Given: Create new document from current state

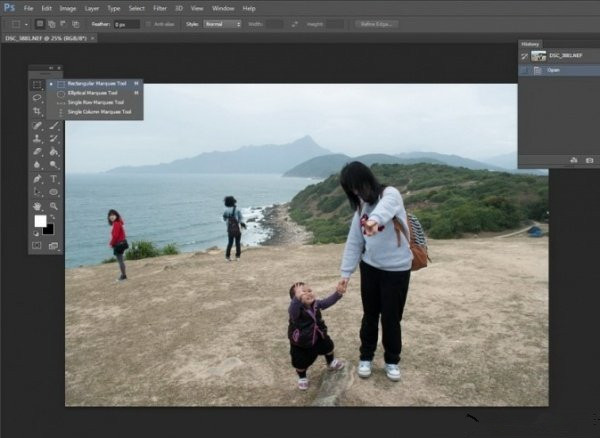Looking at the screenshot, I should click(574, 160).
